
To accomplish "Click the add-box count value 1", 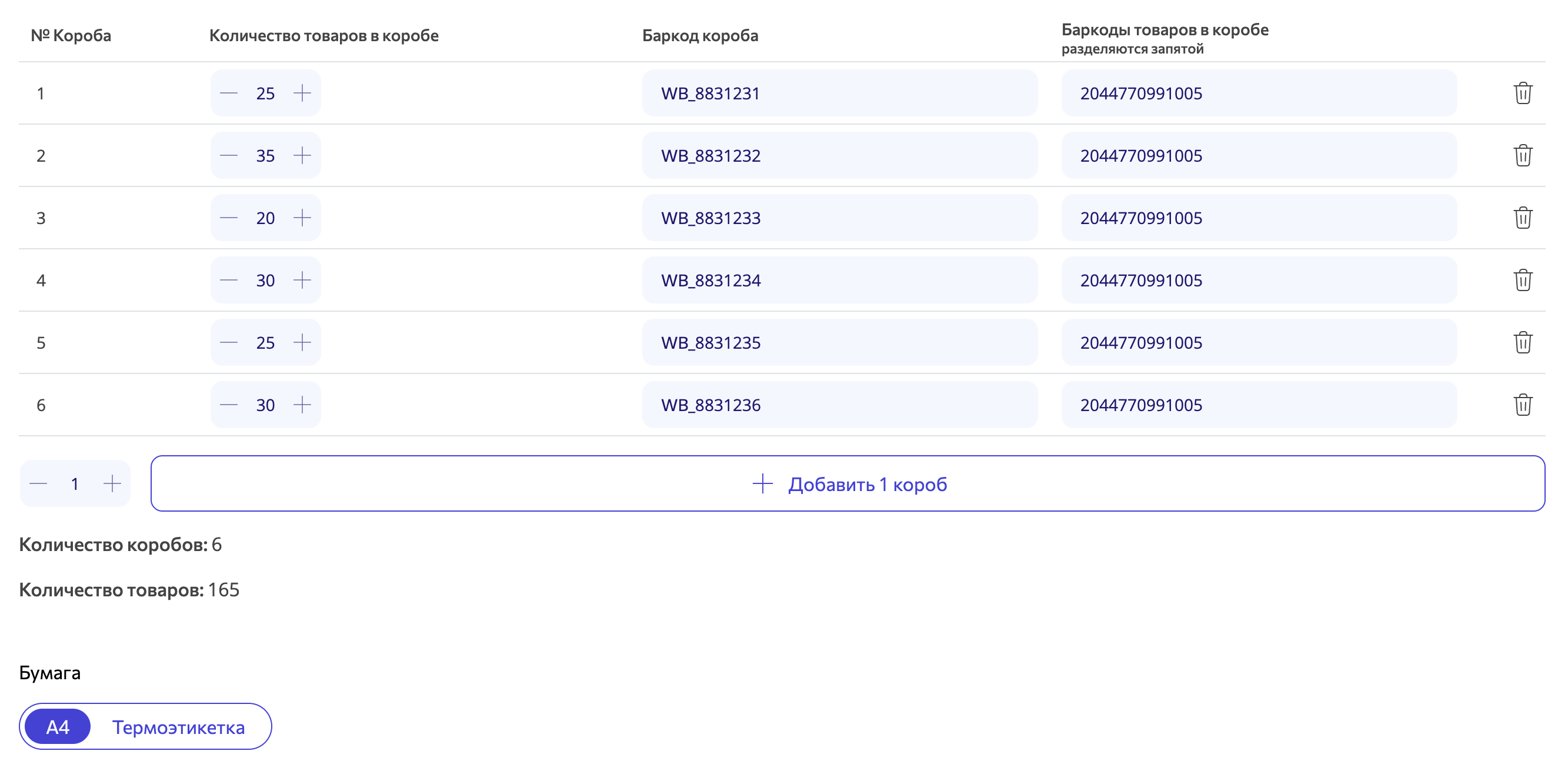I will pos(75,484).
